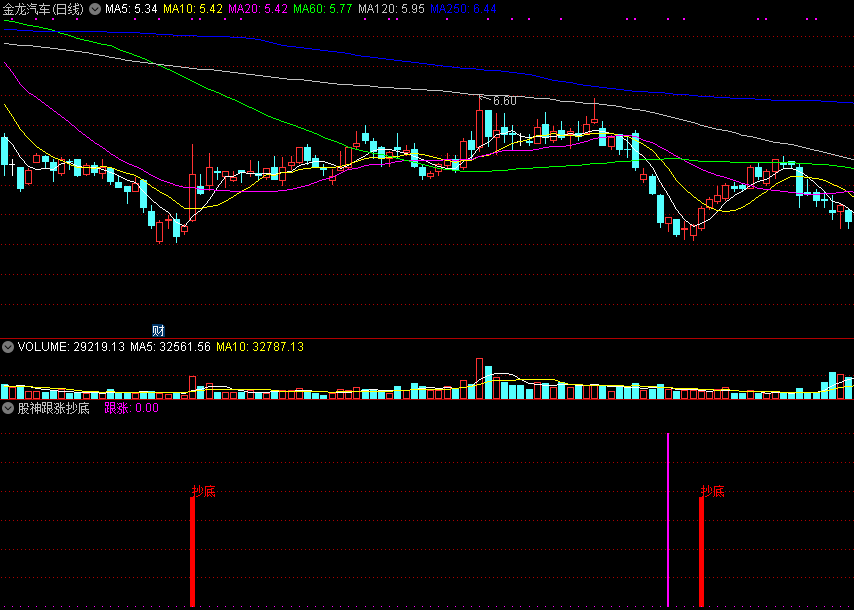The width and height of the screenshot is (854, 610).
Task: Click the first 抄底 signal label
Action: [204, 491]
